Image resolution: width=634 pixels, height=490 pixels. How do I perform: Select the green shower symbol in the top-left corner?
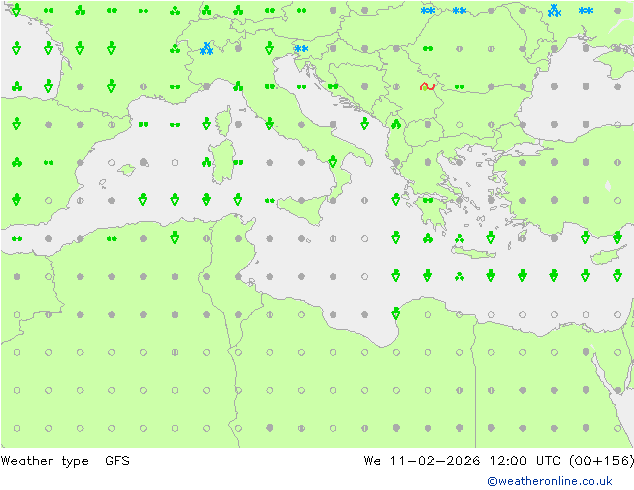(x=17, y=10)
